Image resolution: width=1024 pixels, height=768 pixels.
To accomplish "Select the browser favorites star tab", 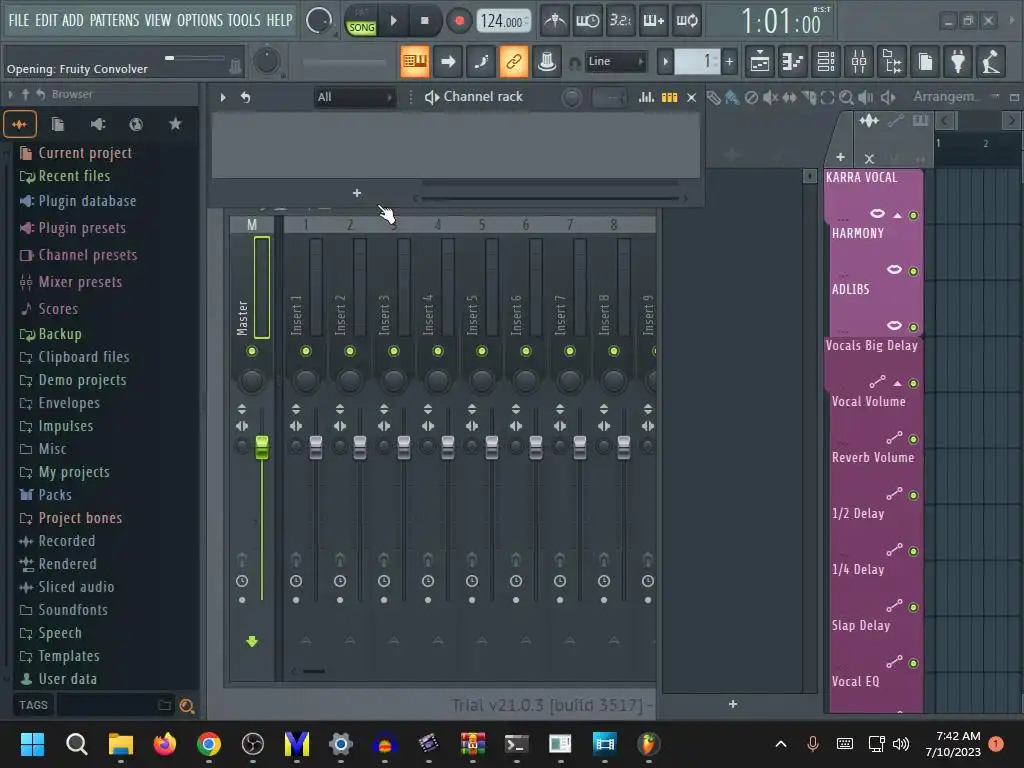I will coord(175,124).
